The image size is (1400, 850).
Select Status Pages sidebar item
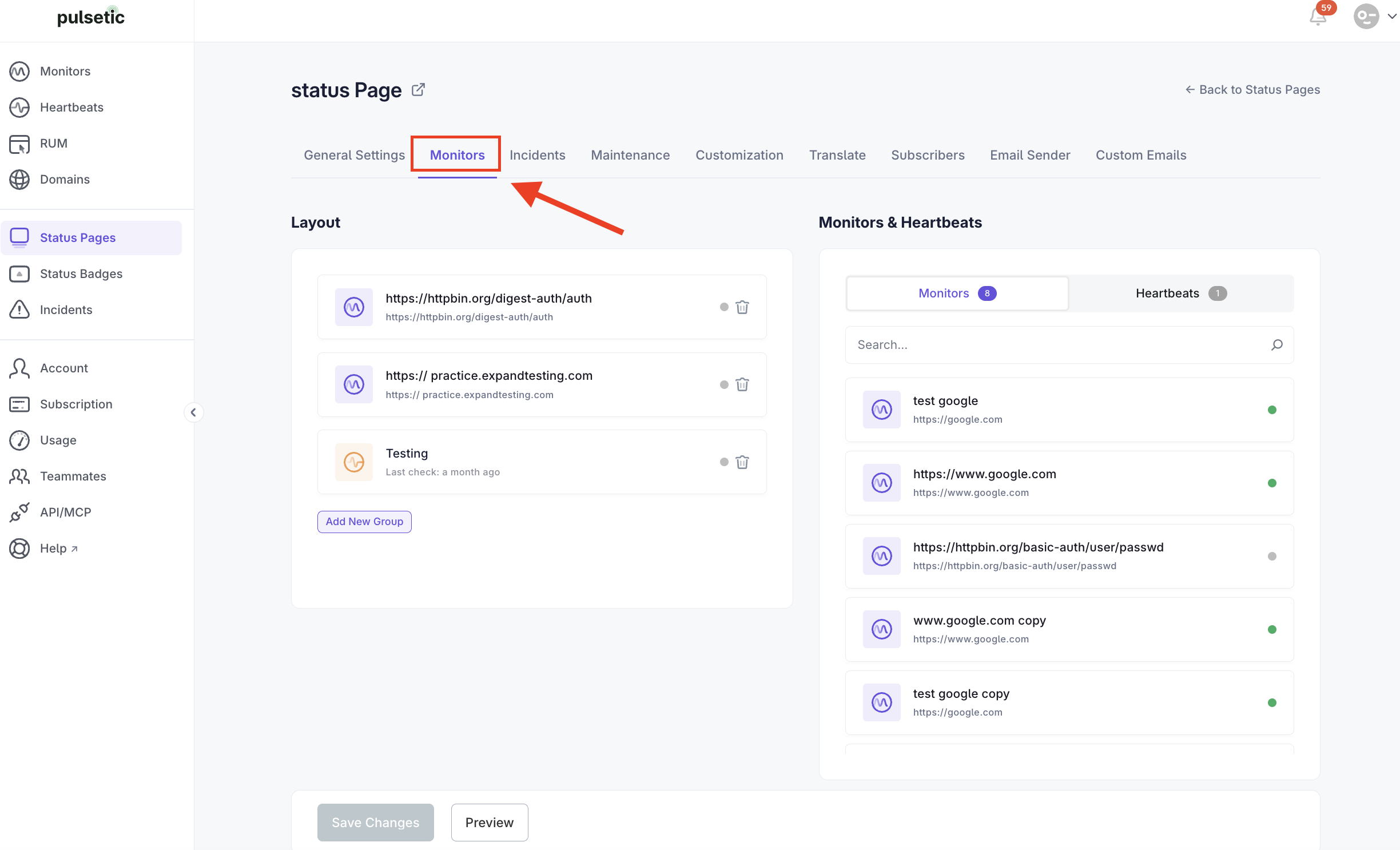point(92,237)
